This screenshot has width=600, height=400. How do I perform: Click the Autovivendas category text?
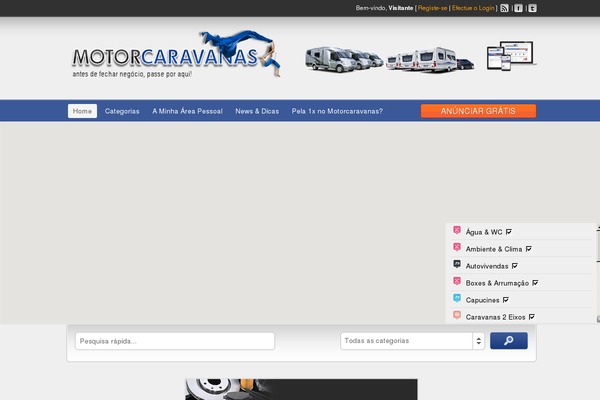(487, 266)
